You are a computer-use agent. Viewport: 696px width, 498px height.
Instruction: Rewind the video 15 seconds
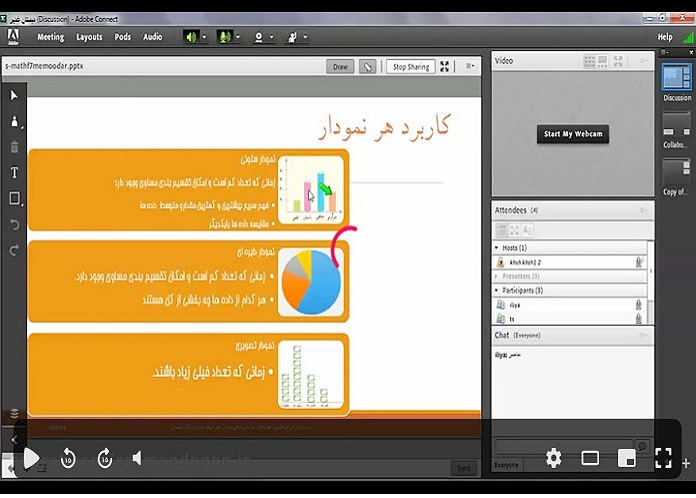point(68,458)
